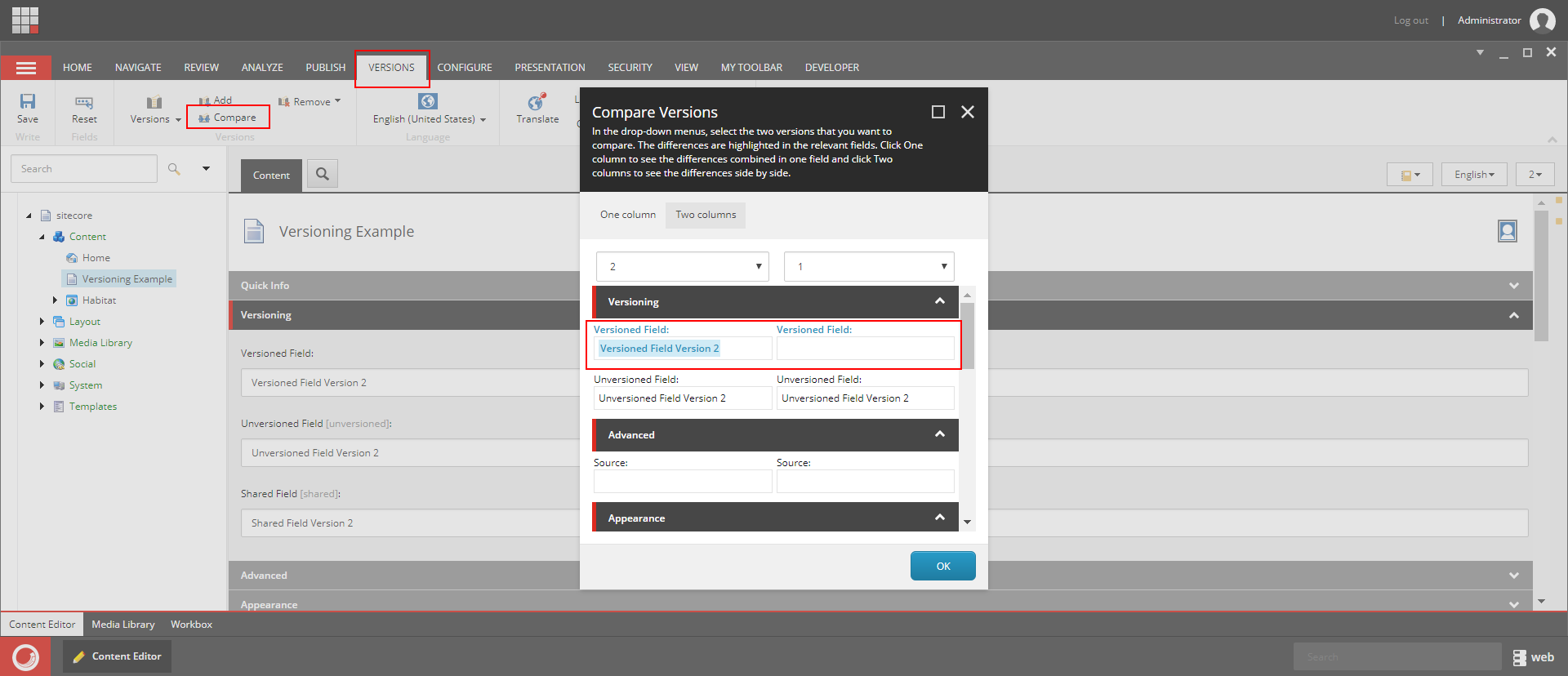Viewport: 1568px width, 676px height.
Task: Close the Compare Versions dialog
Action: tap(968, 112)
